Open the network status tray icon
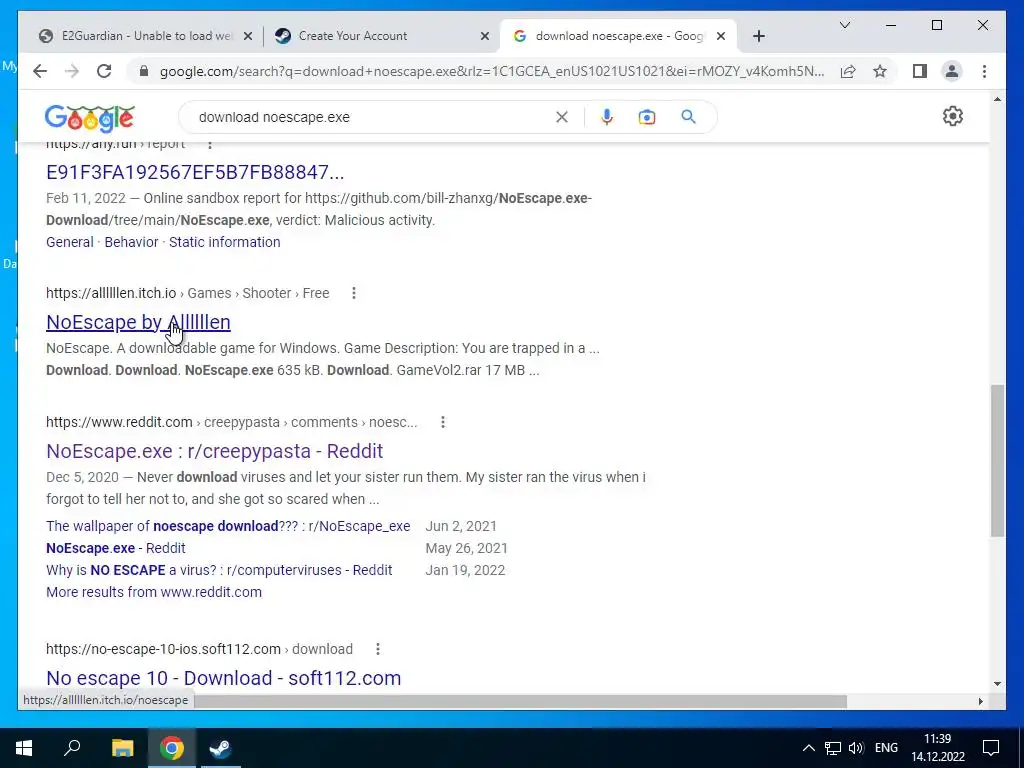Screen dimensions: 1024x768 click(x=833, y=748)
